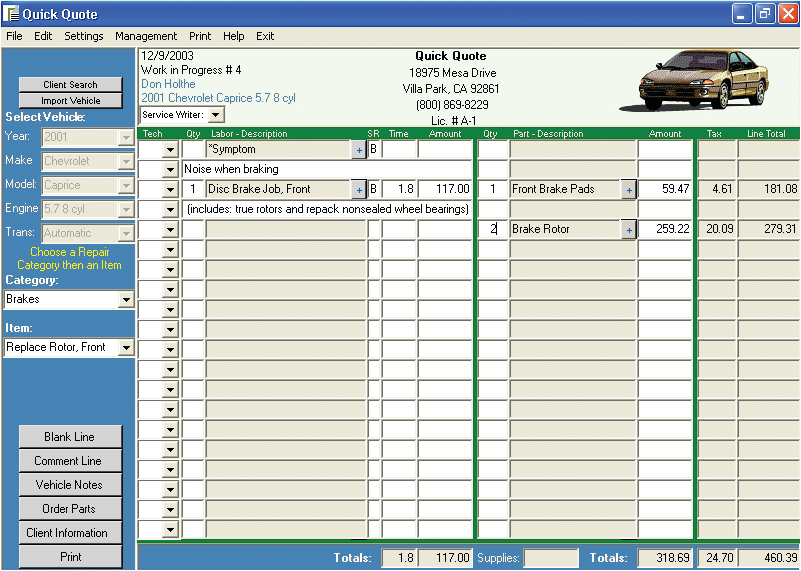Click the Noise when braking field

click(x=327, y=170)
